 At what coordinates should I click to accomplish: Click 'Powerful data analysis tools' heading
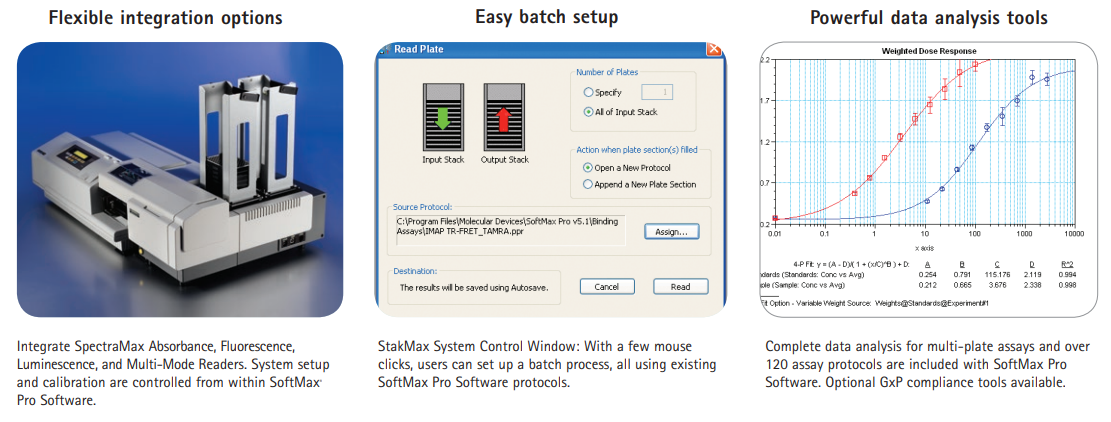929,17
